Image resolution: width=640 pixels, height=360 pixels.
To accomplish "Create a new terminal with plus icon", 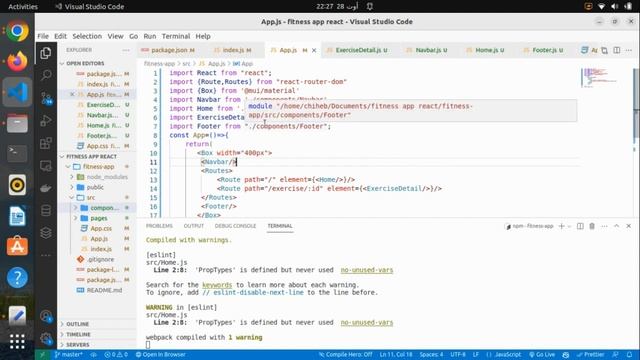I will [x=561, y=226].
